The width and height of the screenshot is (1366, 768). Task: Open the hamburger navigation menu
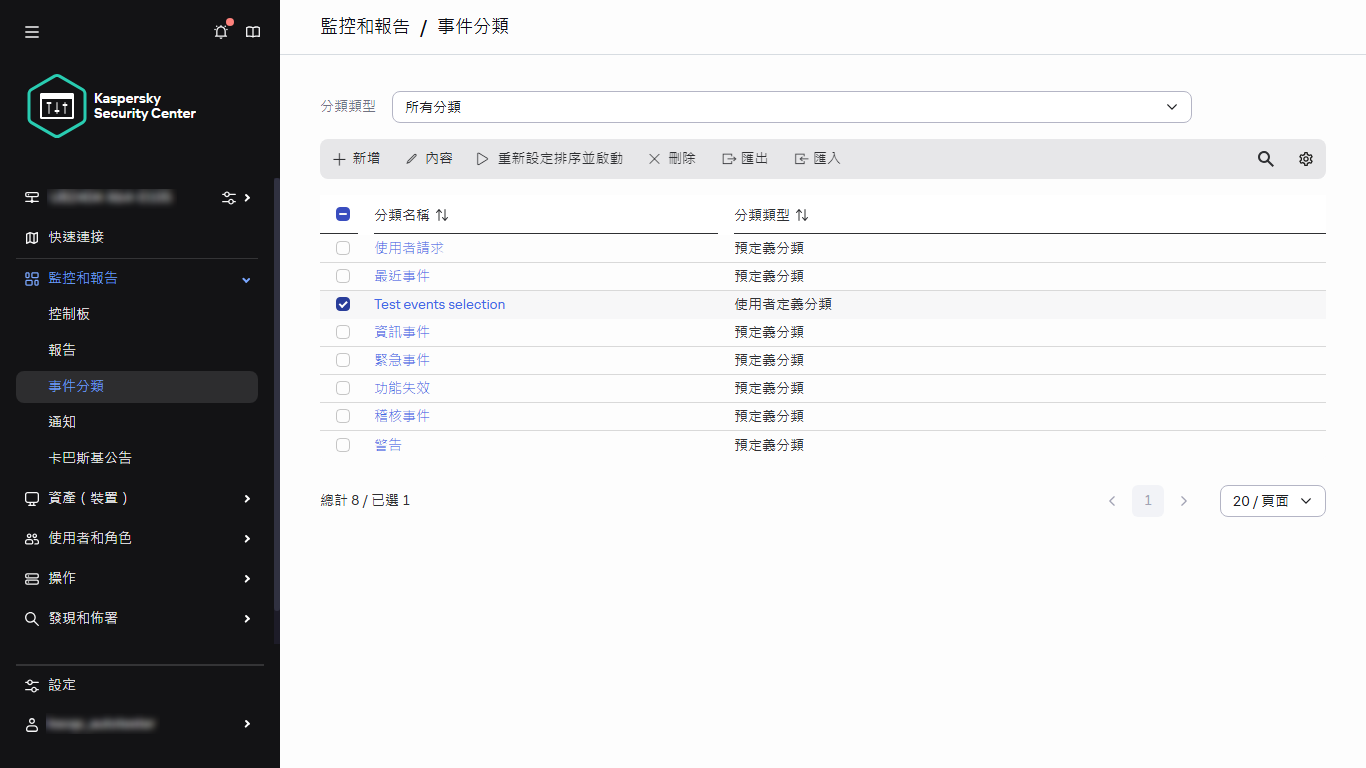(x=31, y=31)
